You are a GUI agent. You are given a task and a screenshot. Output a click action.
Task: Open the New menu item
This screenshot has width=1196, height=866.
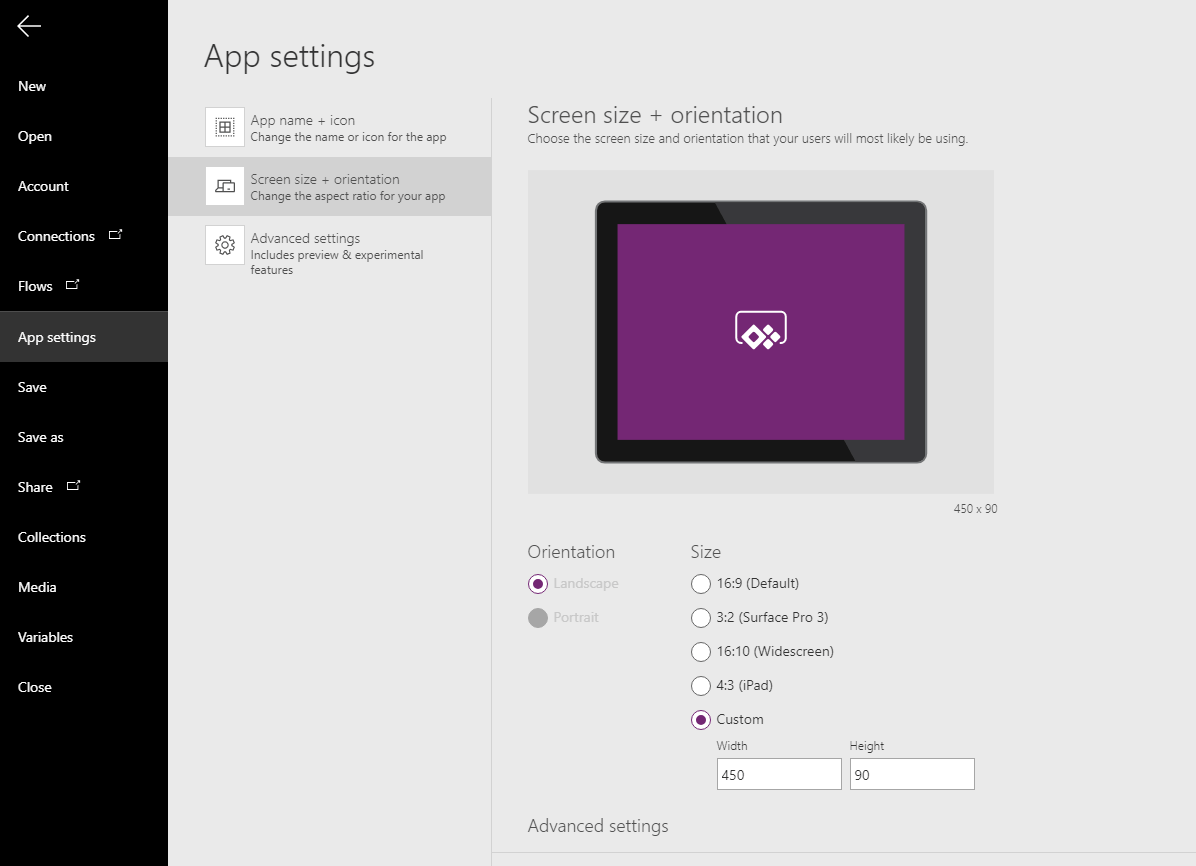(84, 86)
